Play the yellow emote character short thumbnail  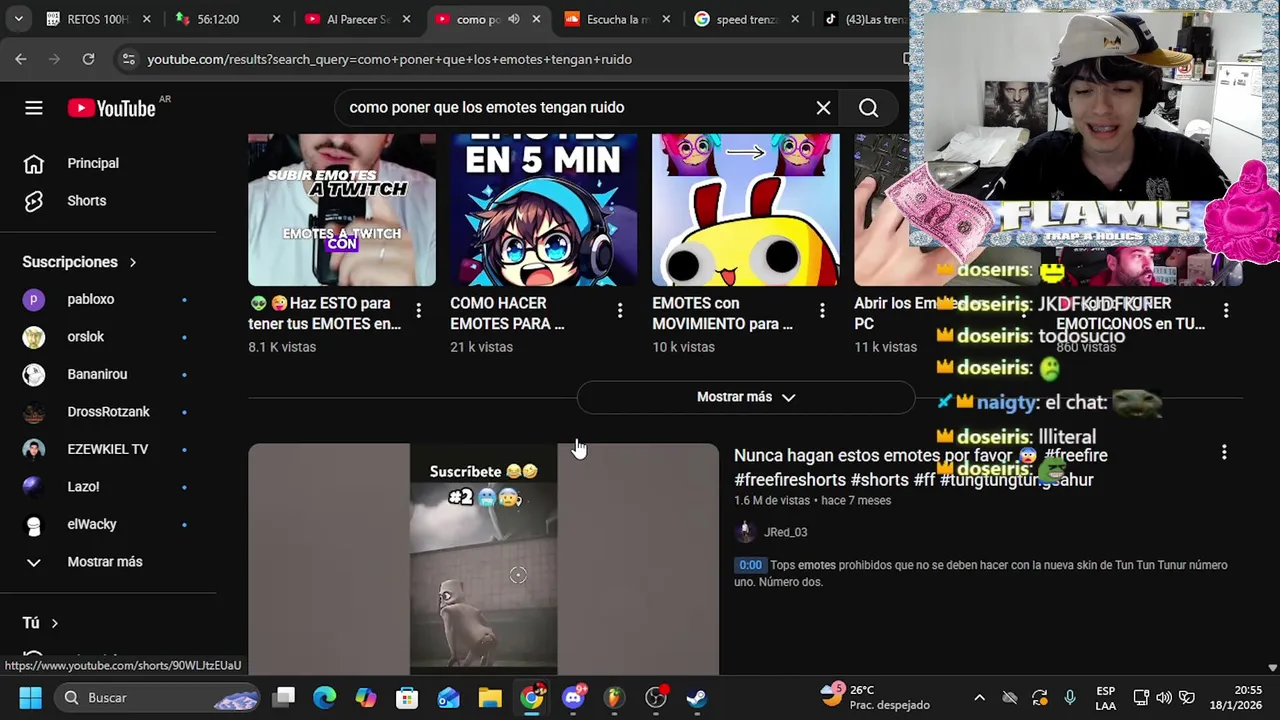[746, 210]
